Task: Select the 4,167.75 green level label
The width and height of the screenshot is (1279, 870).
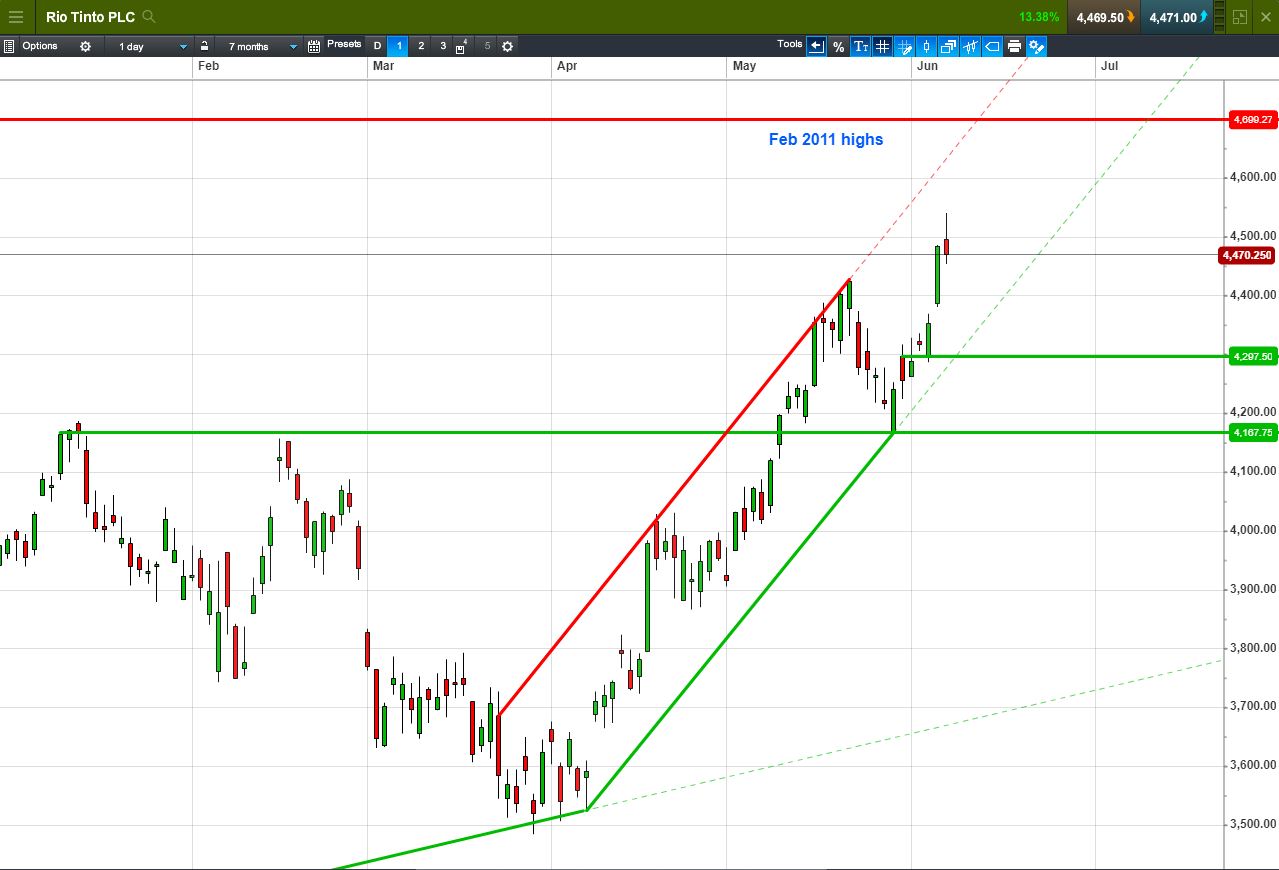Action: pos(1252,432)
